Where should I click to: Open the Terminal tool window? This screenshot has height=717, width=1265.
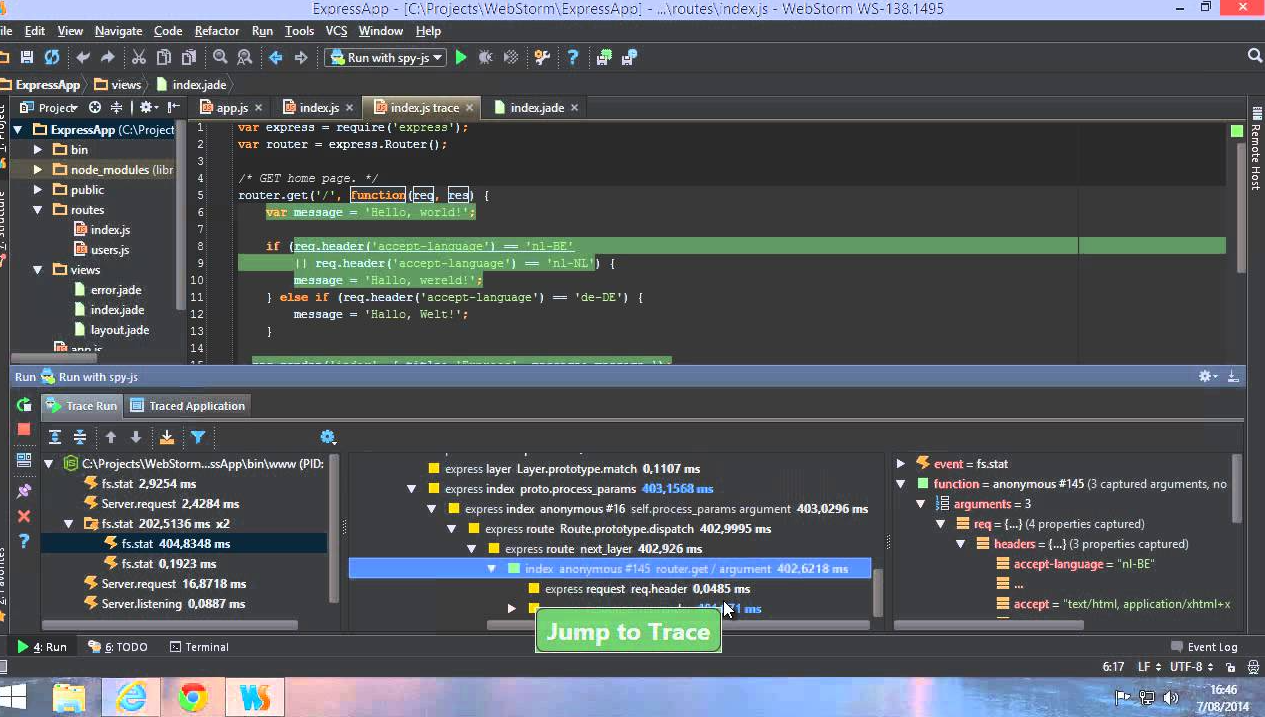pyautogui.click(x=198, y=647)
